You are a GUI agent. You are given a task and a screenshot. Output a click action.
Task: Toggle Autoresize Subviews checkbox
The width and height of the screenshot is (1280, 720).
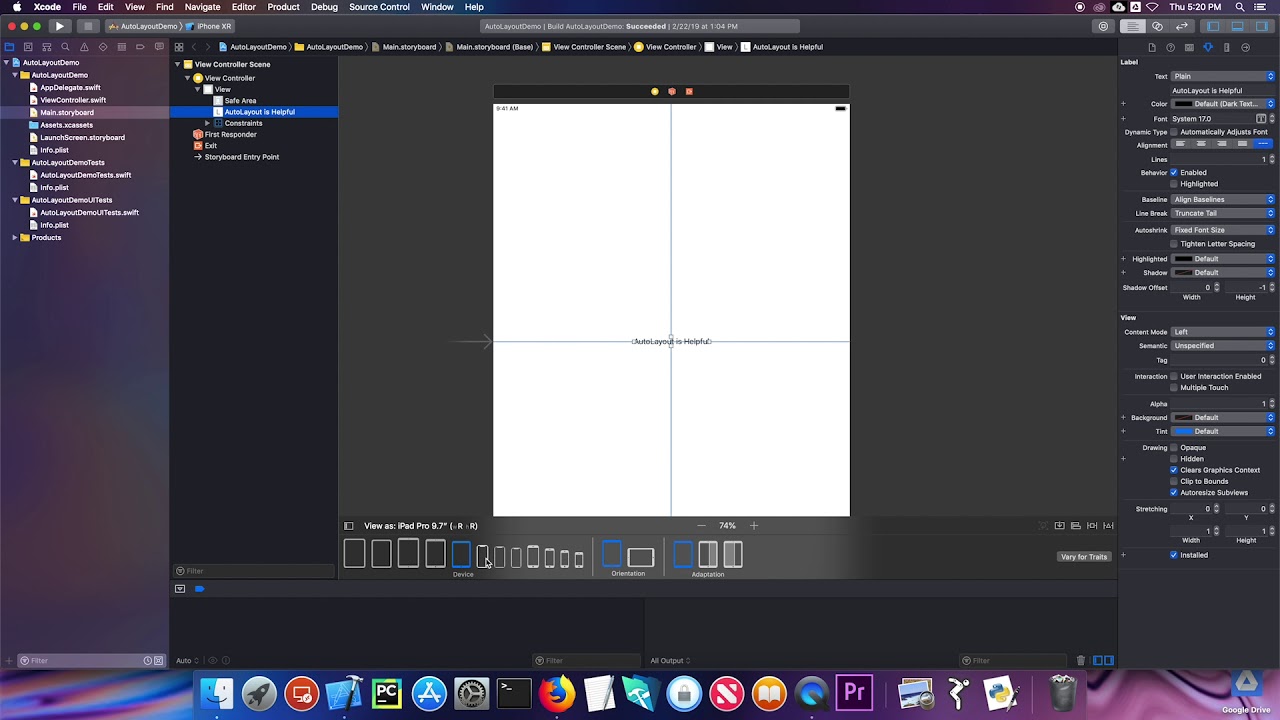tap(1174, 492)
